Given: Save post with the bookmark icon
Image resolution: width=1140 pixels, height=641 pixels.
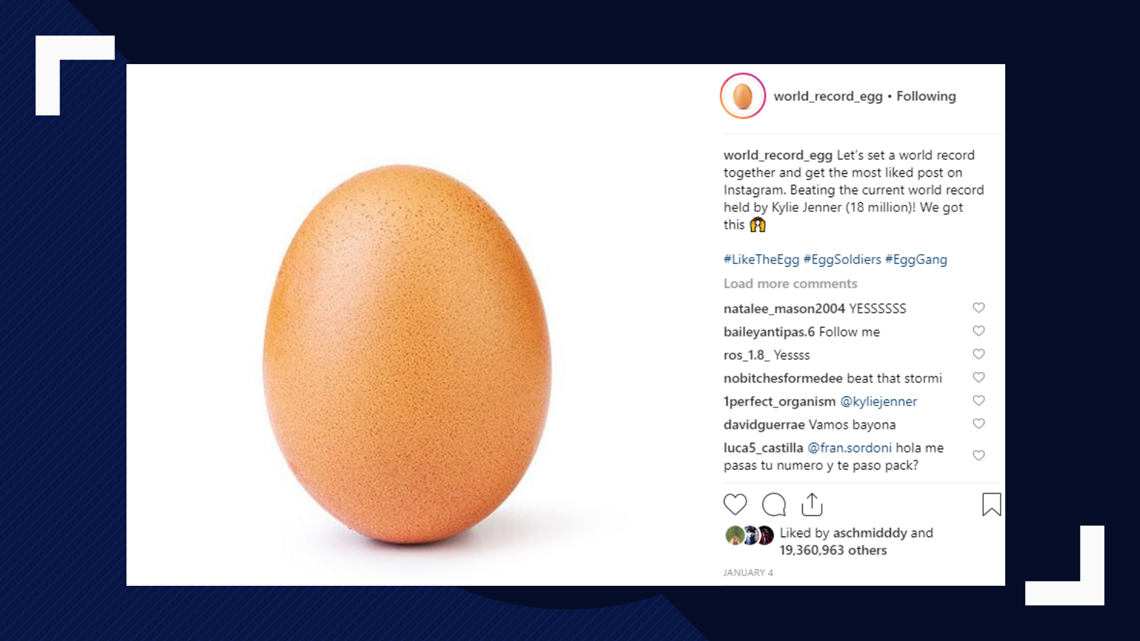Looking at the screenshot, I should [991, 504].
